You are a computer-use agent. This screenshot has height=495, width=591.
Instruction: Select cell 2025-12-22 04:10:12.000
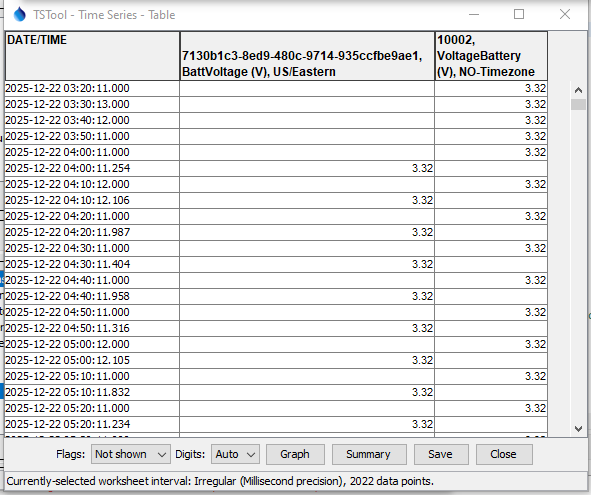pos(92,184)
